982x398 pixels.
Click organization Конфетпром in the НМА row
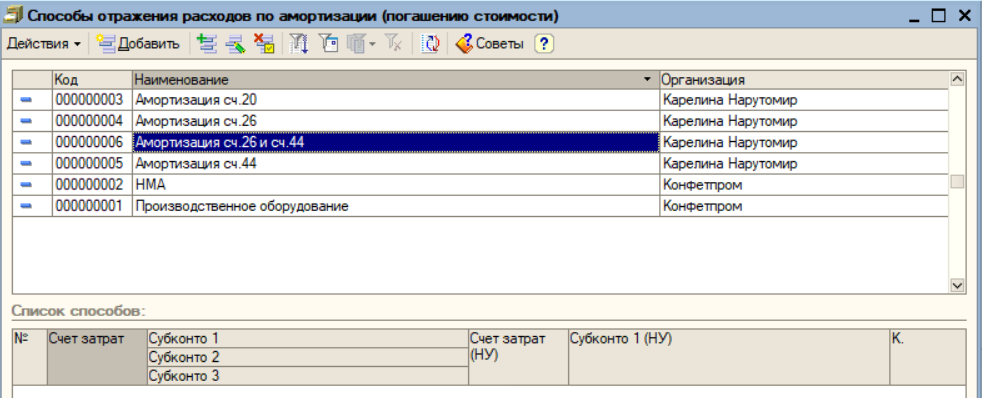click(x=804, y=185)
